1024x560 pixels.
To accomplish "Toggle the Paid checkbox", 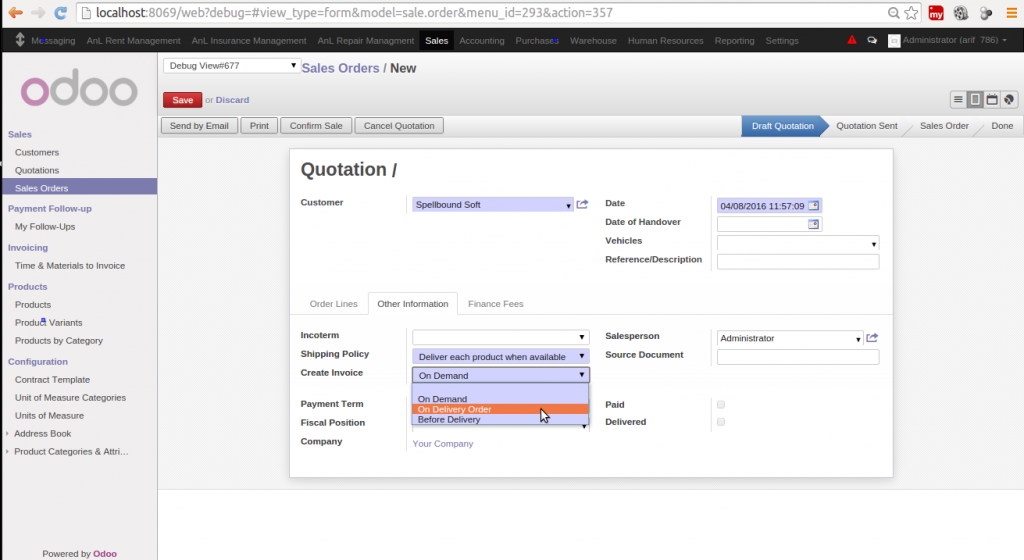I will [x=721, y=405].
